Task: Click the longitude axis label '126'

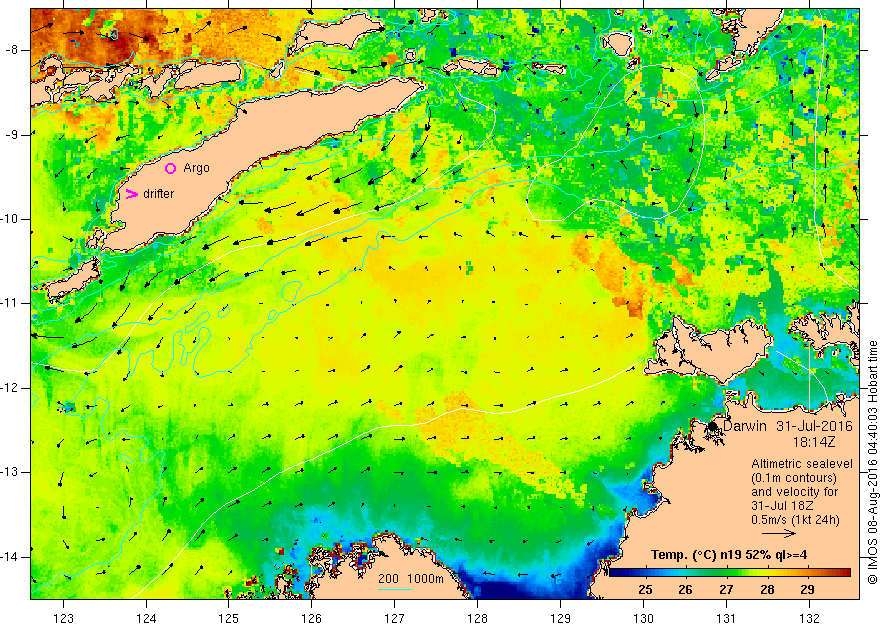Action: tap(311, 619)
